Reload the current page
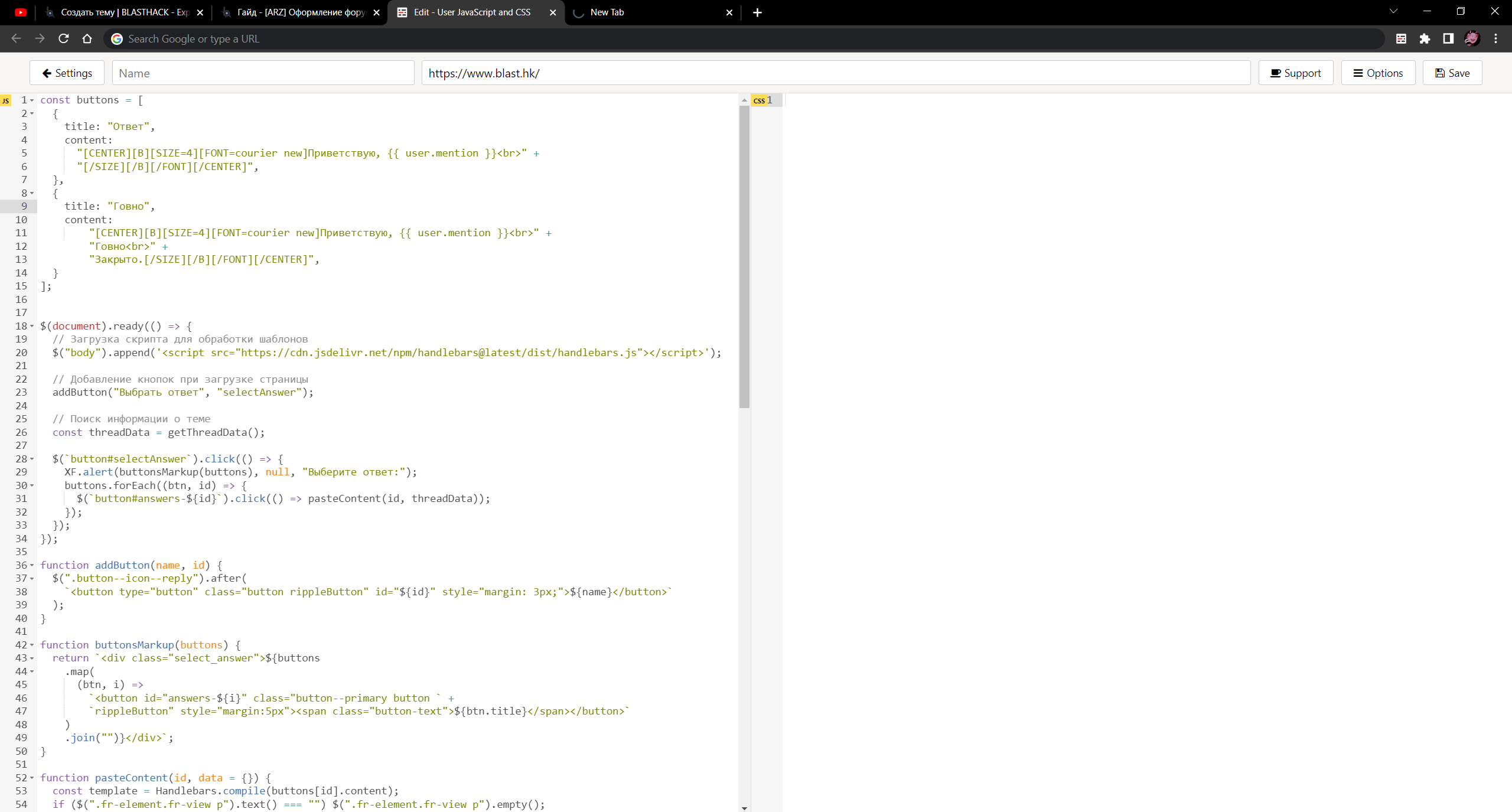The image size is (1512, 812). point(63,38)
